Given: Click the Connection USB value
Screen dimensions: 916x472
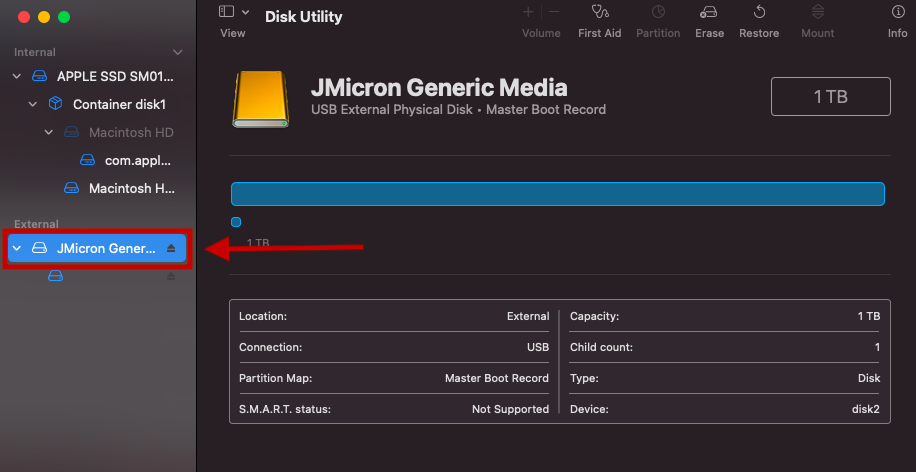Looking at the screenshot, I should [x=538, y=348].
